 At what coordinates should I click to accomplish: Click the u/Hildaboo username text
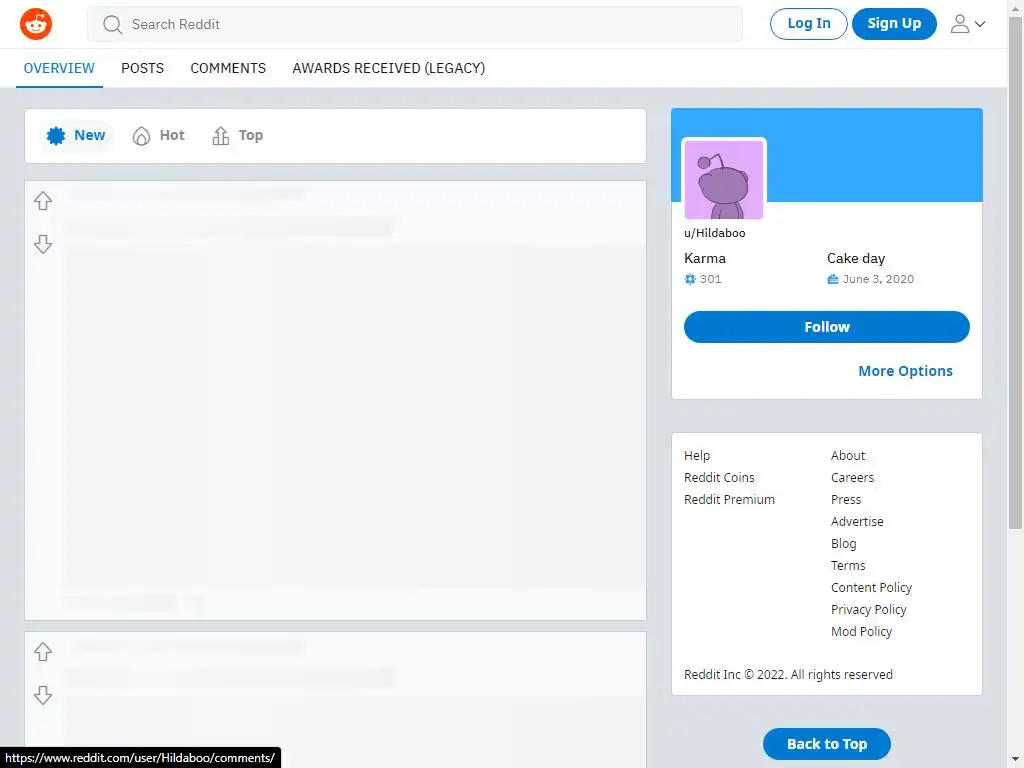click(714, 233)
